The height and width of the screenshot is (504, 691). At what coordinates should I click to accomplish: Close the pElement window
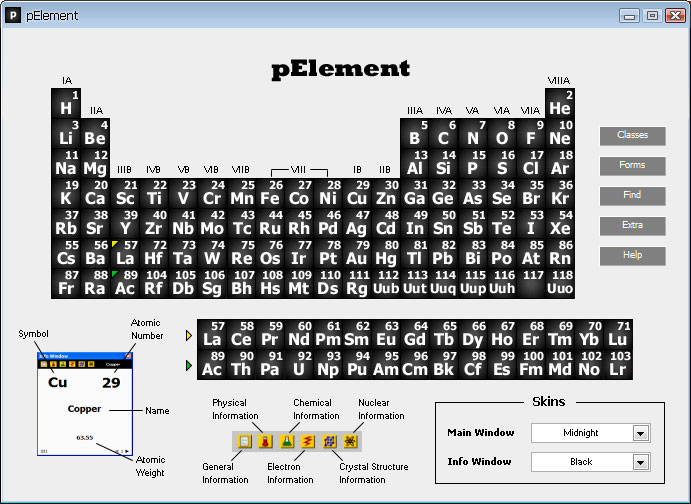click(x=675, y=15)
